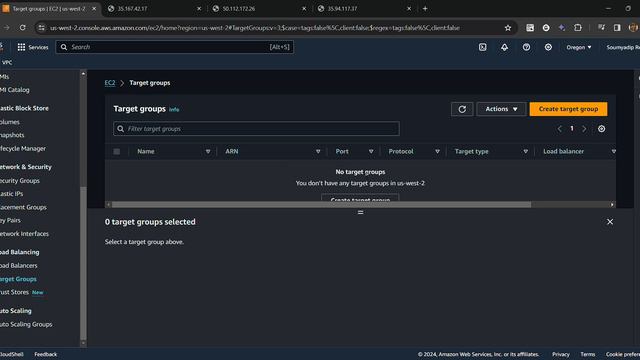640x360 pixels.
Task: Open Security Groups in the sidebar
Action: (x=20, y=181)
